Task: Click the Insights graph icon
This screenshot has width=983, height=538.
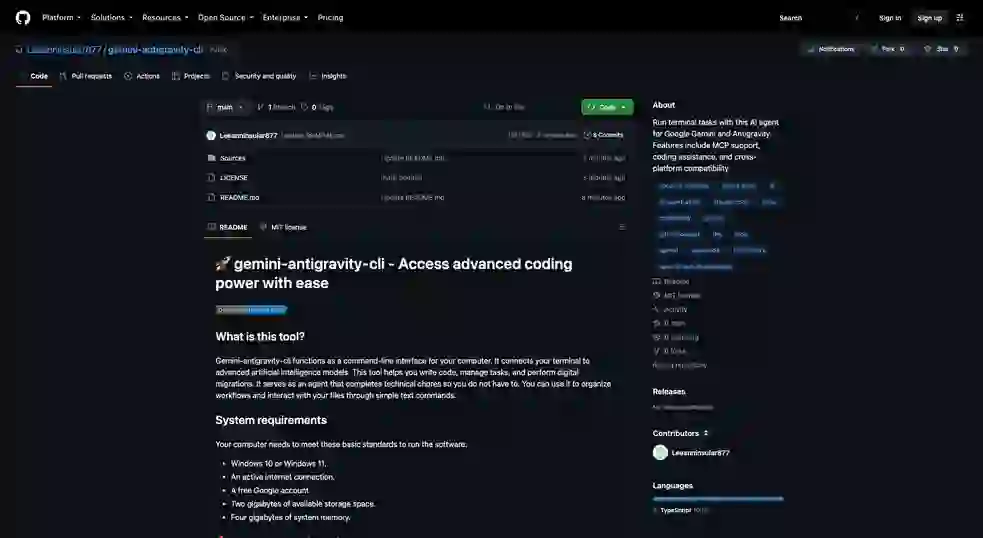Action: (x=312, y=76)
